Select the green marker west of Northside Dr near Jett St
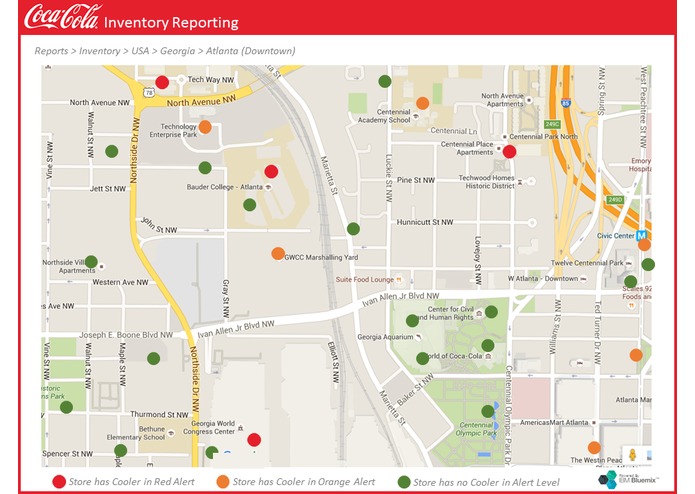The width and height of the screenshot is (695, 494). [x=112, y=152]
